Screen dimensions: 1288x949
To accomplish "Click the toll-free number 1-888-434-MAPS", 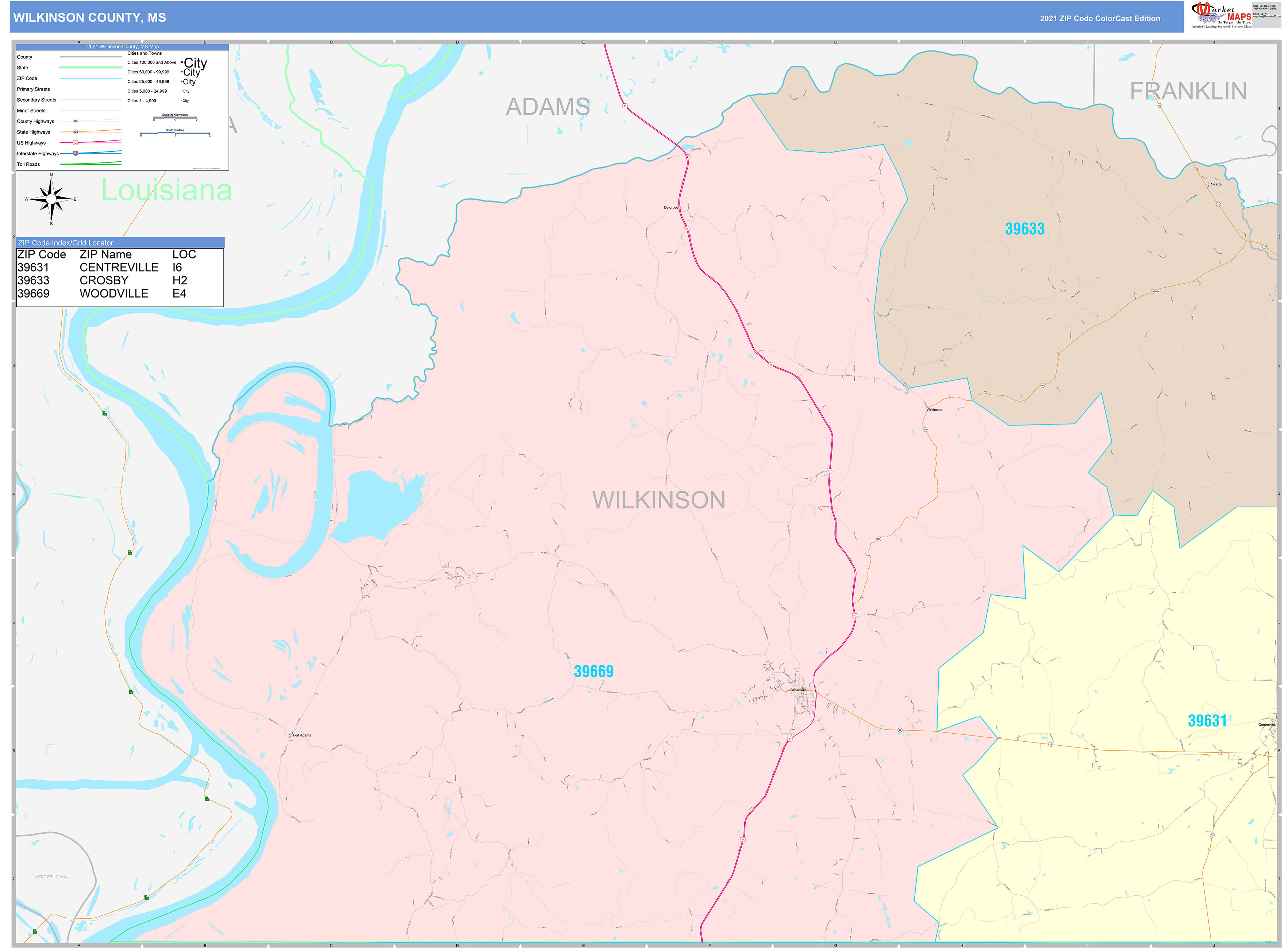I will tap(1265, 8).
